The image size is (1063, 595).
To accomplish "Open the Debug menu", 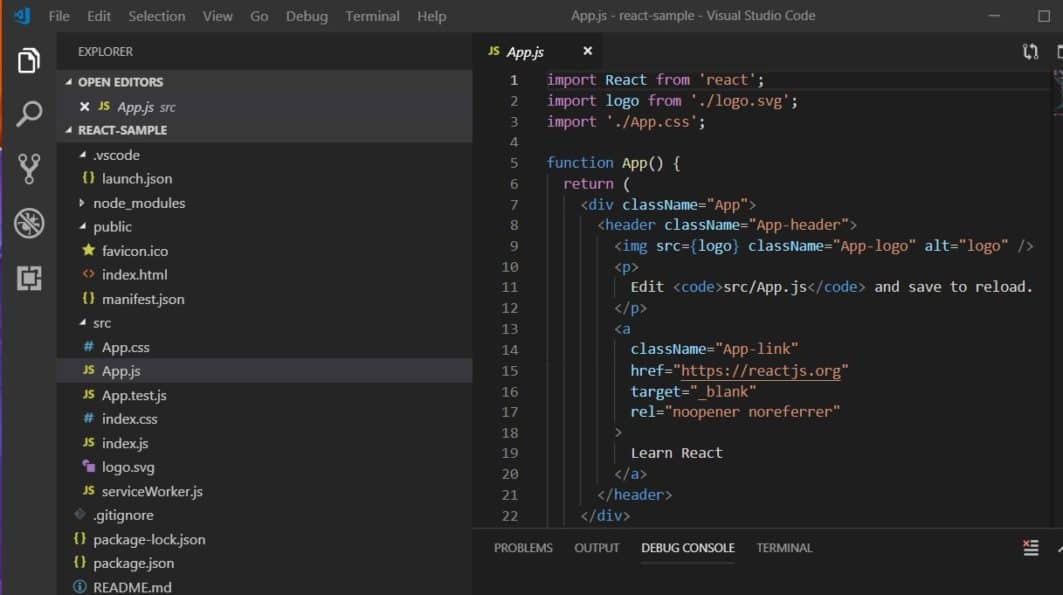I will pyautogui.click(x=306, y=15).
